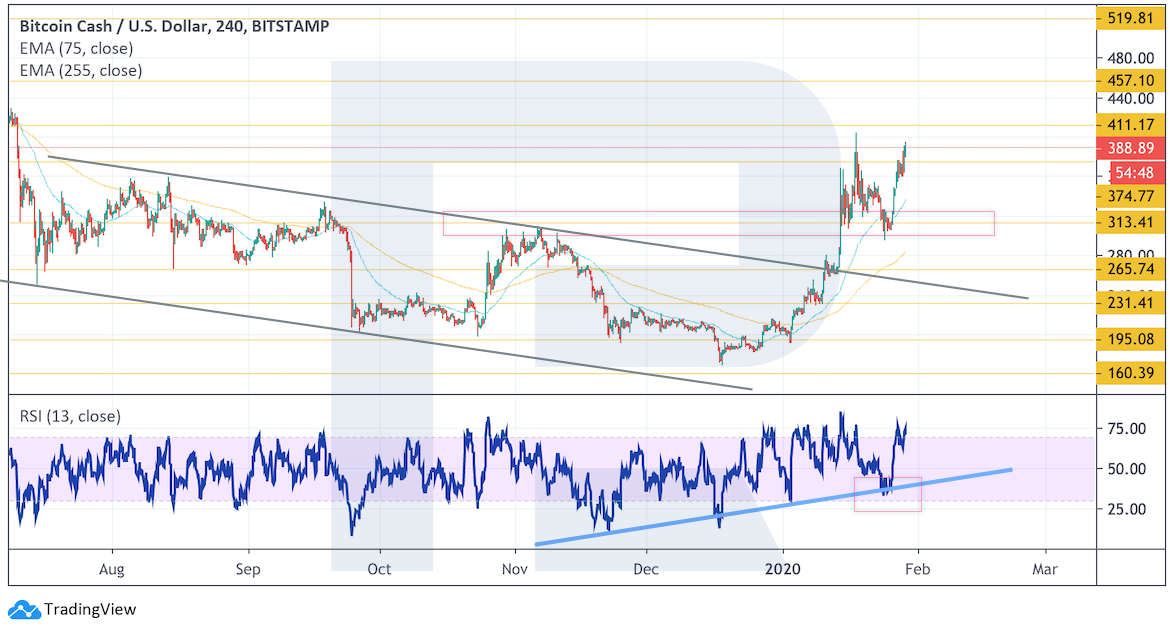Click the red 388.89 current price label
This screenshot has width=1174, height=633.
pos(1131,147)
